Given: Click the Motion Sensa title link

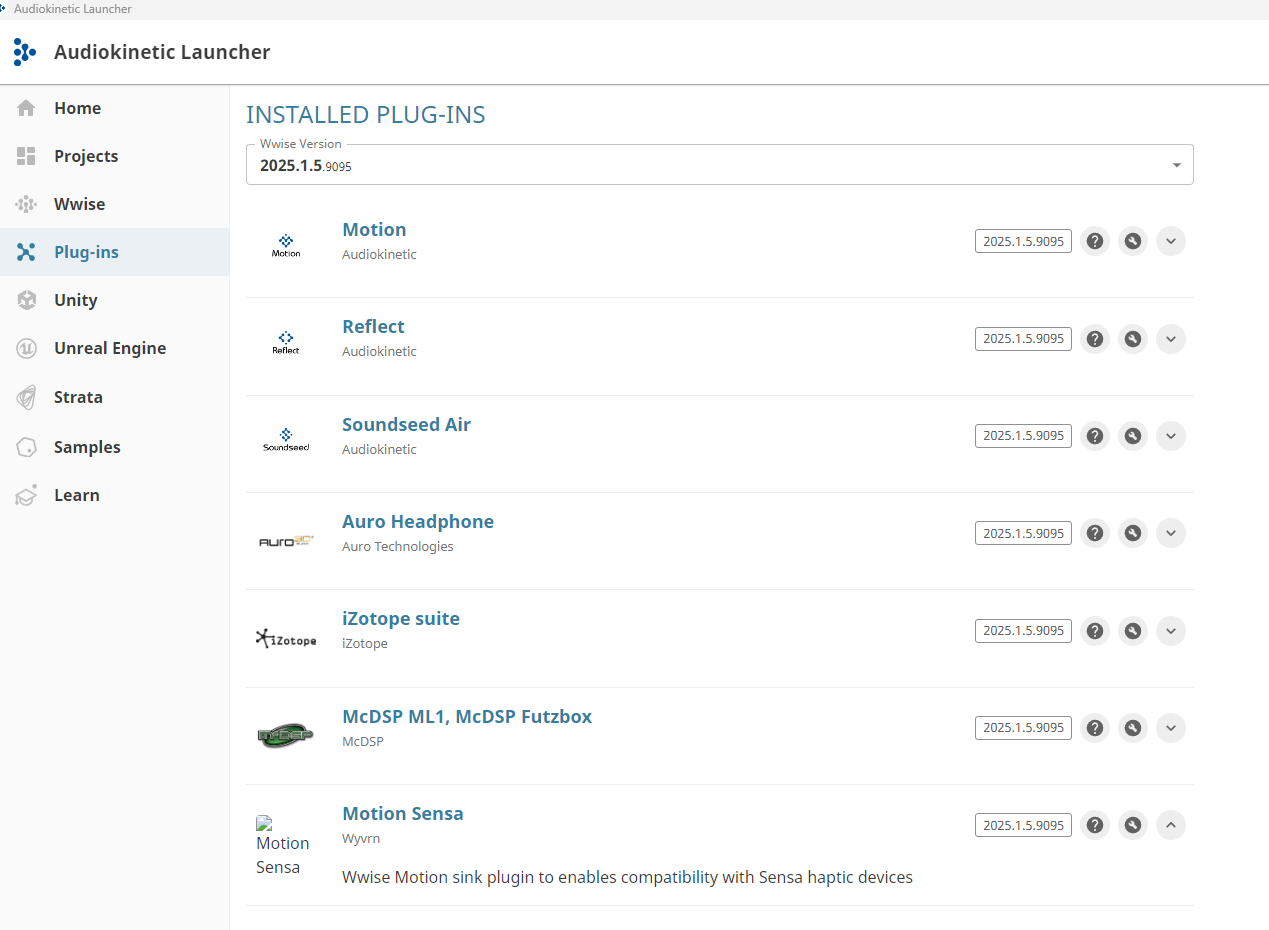Looking at the screenshot, I should pos(403,813).
